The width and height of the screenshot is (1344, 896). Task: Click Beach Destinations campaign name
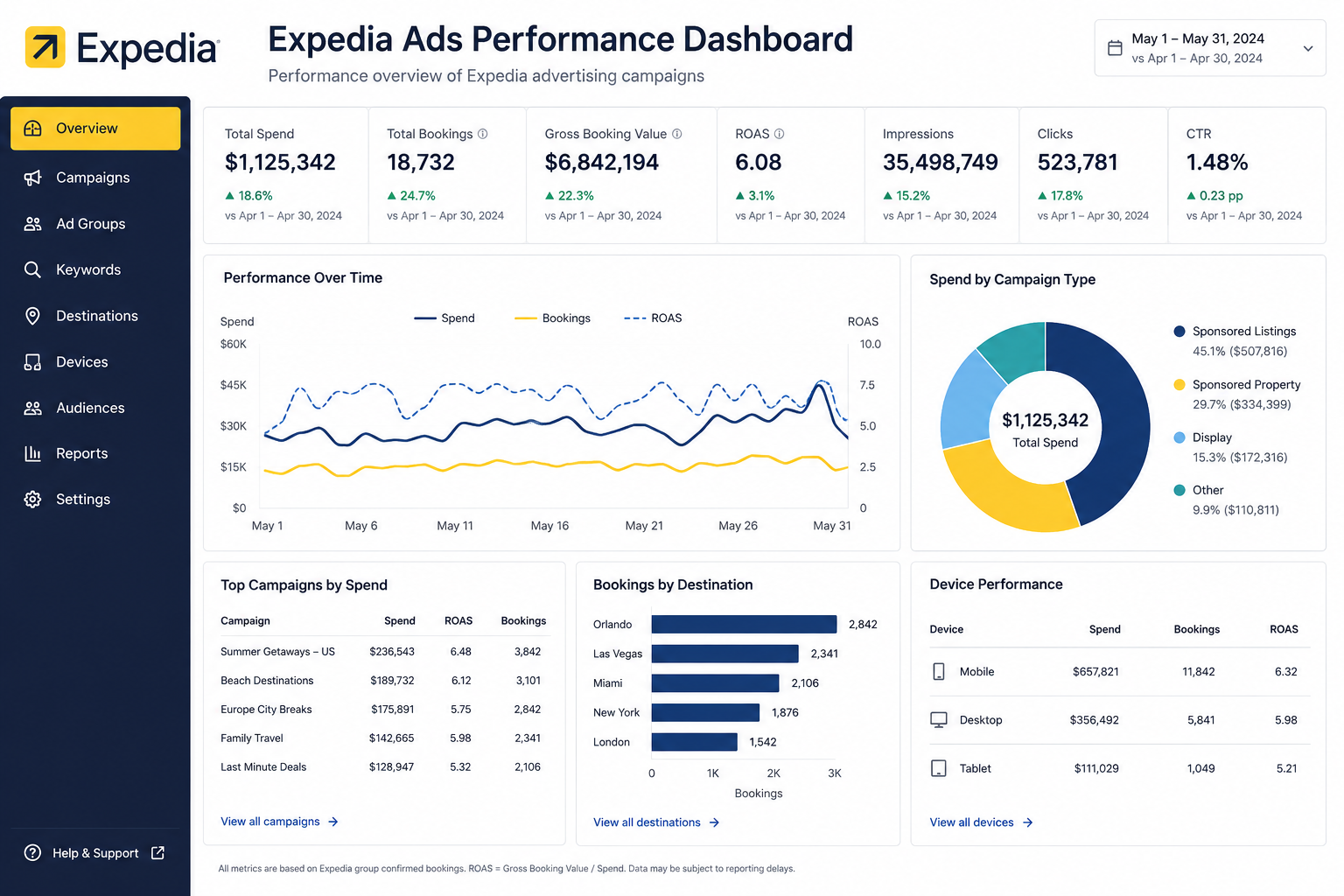[x=267, y=681]
